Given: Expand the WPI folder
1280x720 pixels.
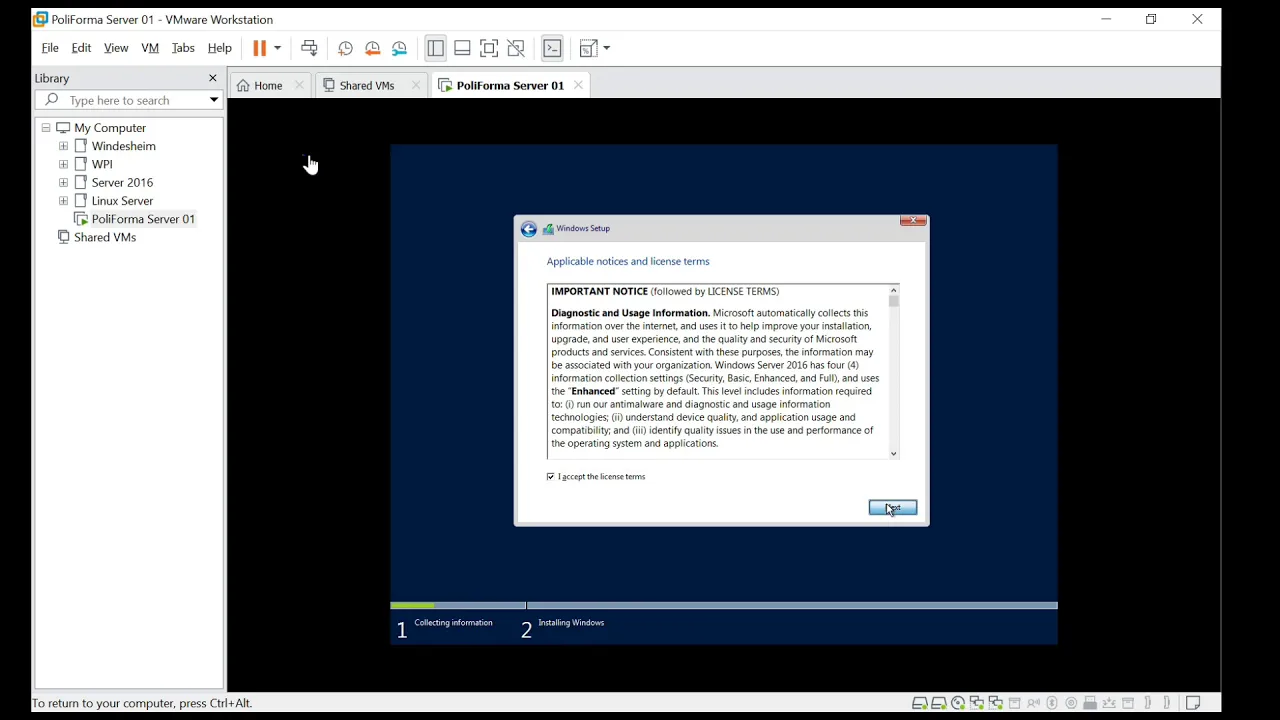Looking at the screenshot, I should (x=64, y=164).
